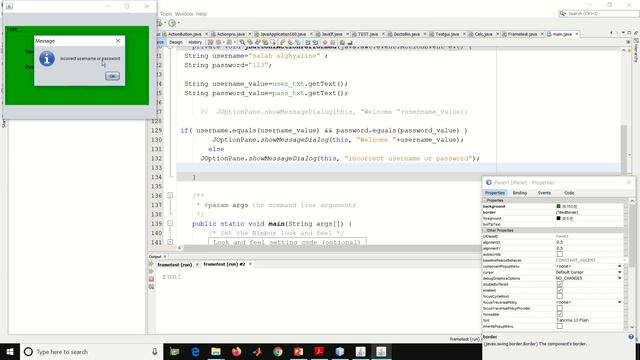
Task: Click the info icon in Message dialog
Action: pos(47,59)
